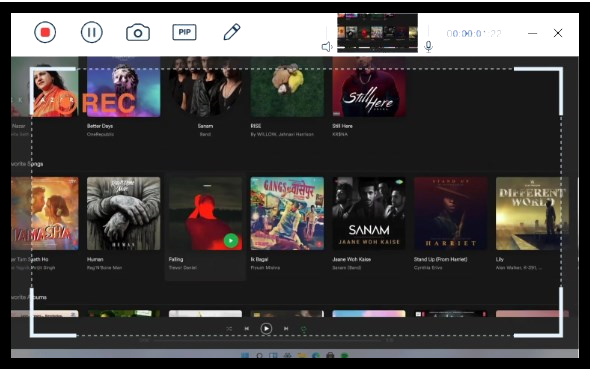This screenshot has width=612, height=384.
Task: Click the Human song title
Action: [x=95, y=260]
